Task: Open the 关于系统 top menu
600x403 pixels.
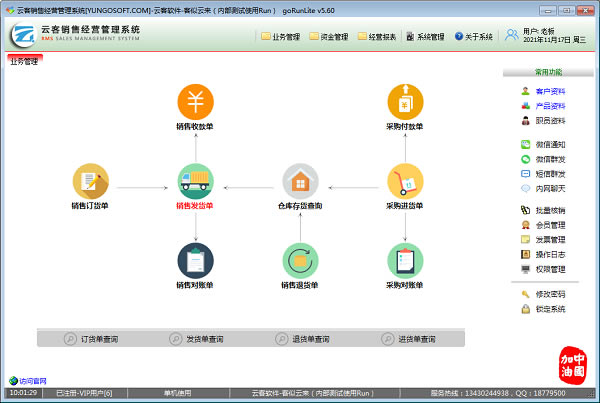Action: coord(474,37)
